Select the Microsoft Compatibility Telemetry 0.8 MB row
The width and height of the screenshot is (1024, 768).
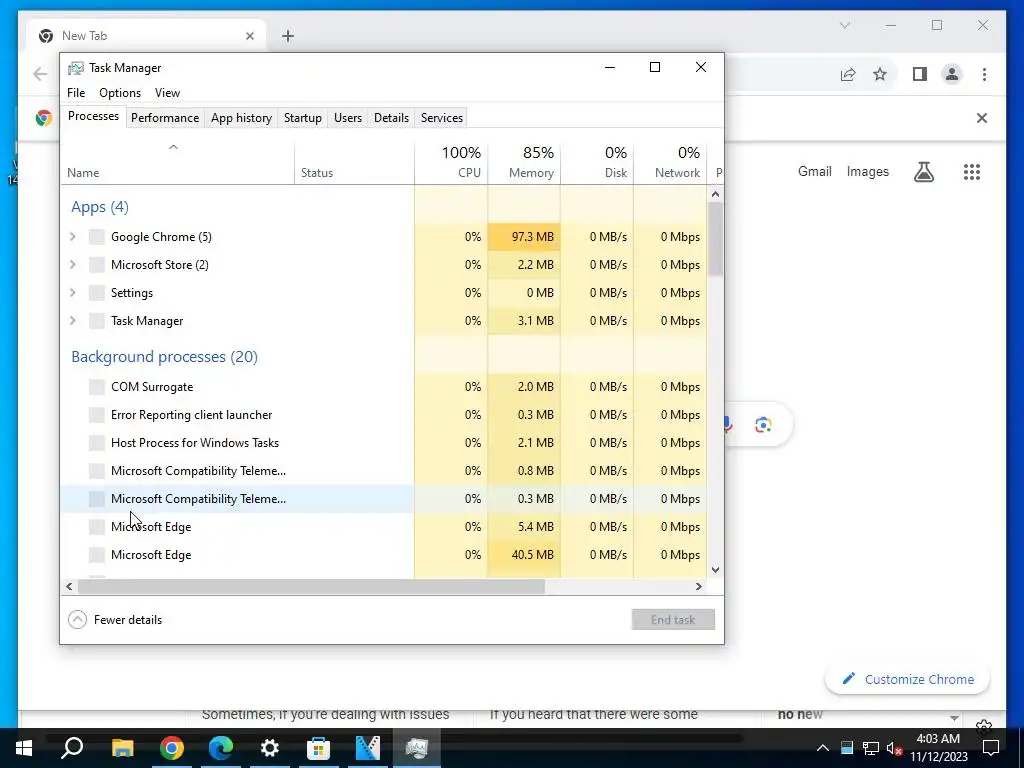point(383,471)
